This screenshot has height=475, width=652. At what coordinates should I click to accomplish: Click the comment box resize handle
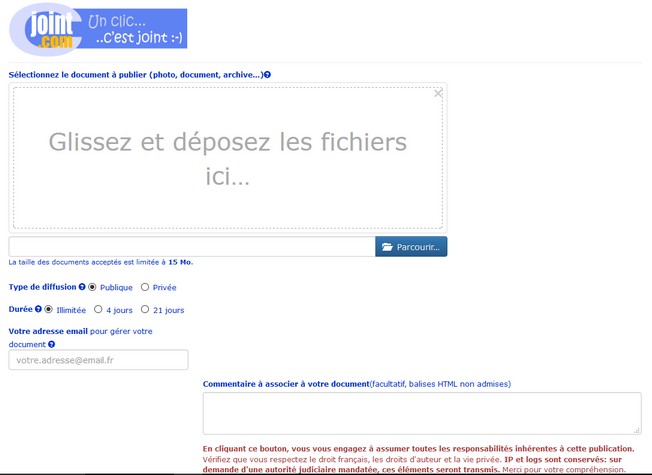[637, 431]
